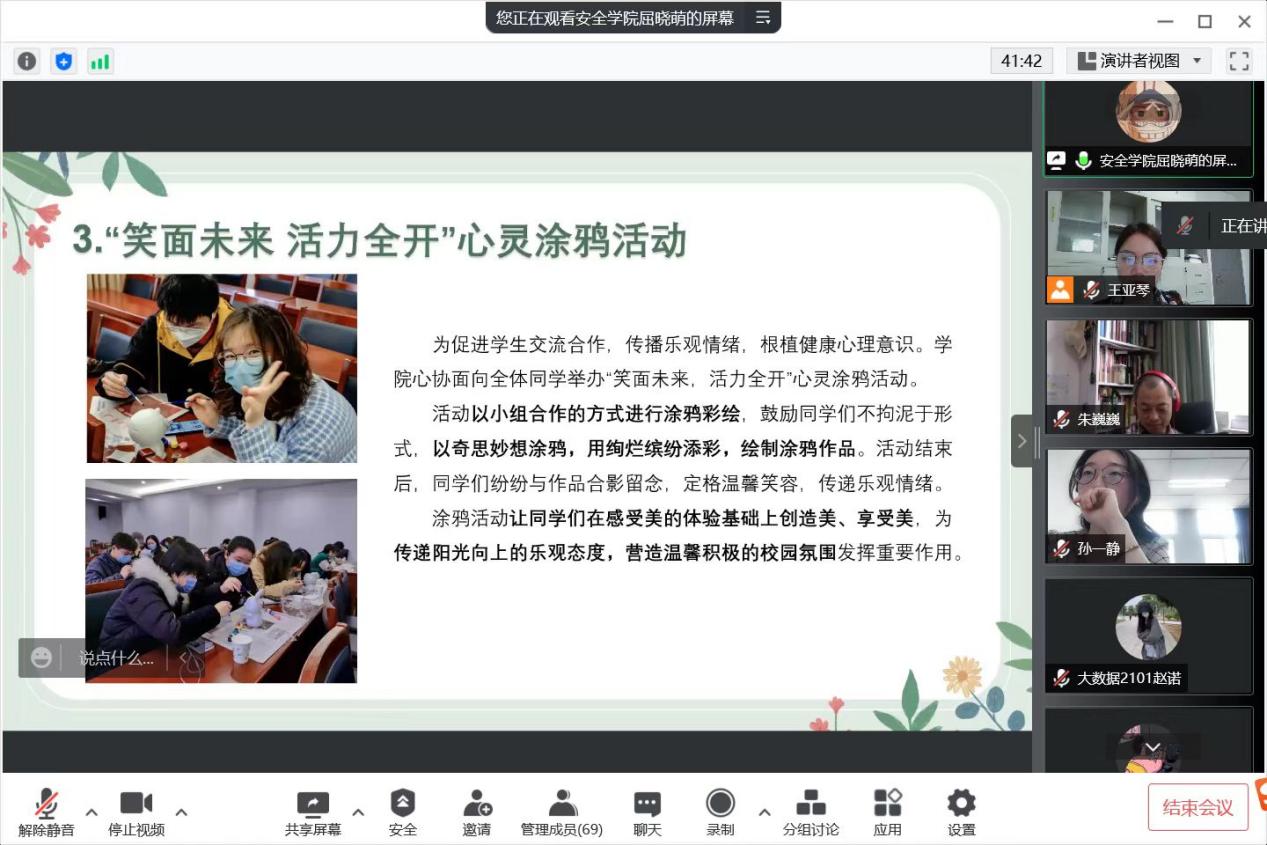Select 王亚琴 video thumbnail
This screenshot has width=1267, height=845.
tap(1148, 247)
